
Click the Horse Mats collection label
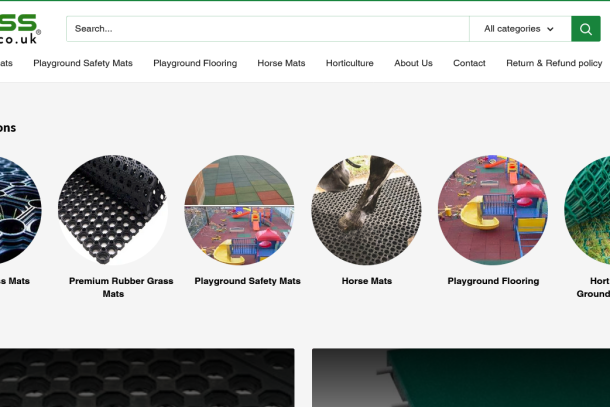pyautogui.click(x=367, y=281)
